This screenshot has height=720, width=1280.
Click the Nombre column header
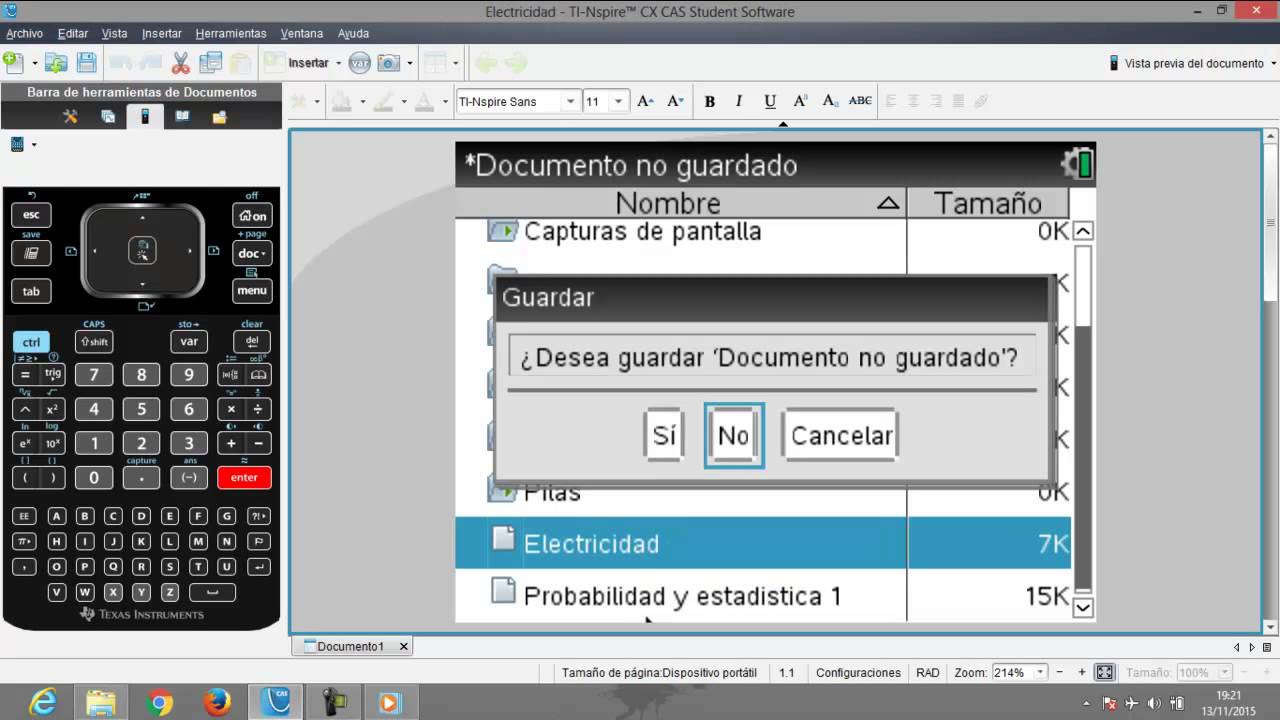pyautogui.click(x=680, y=203)
